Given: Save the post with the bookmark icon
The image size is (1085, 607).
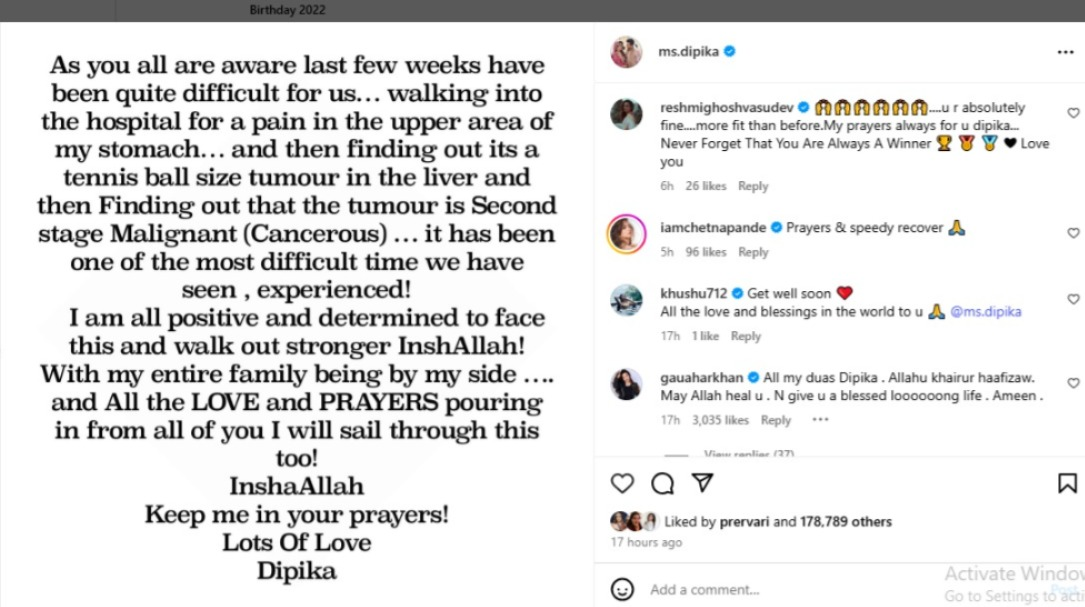Looking at the screenshot, I should click(x=1067, y=484).
